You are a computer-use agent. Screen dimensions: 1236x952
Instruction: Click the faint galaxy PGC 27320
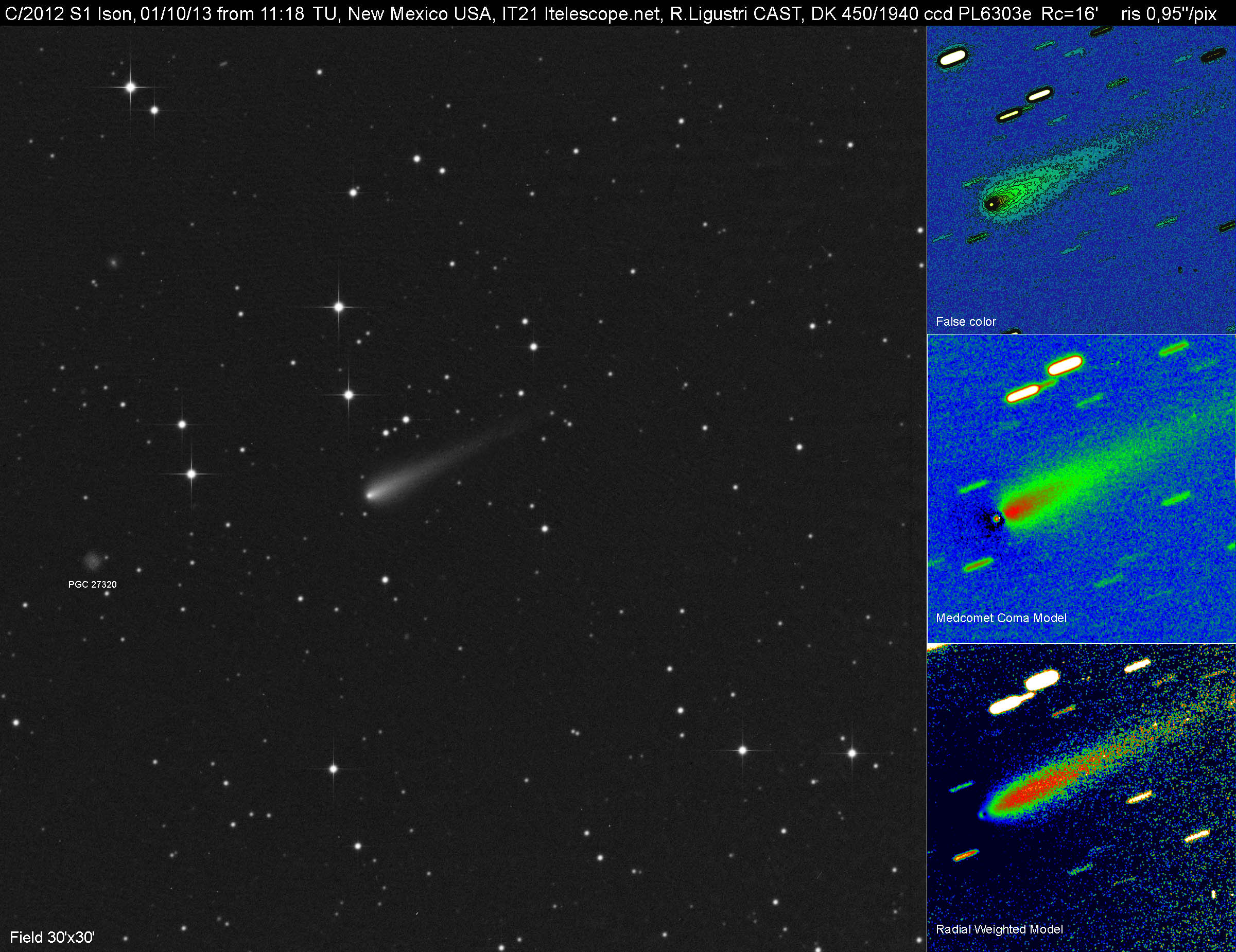92,561
